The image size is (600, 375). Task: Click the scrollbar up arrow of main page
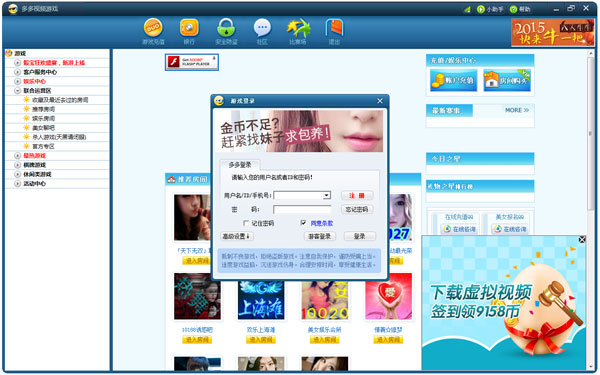pos(591,53)
